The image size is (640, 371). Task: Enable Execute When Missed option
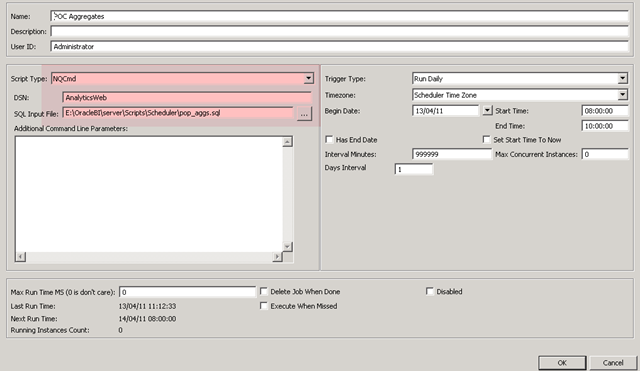coord(264,306)
